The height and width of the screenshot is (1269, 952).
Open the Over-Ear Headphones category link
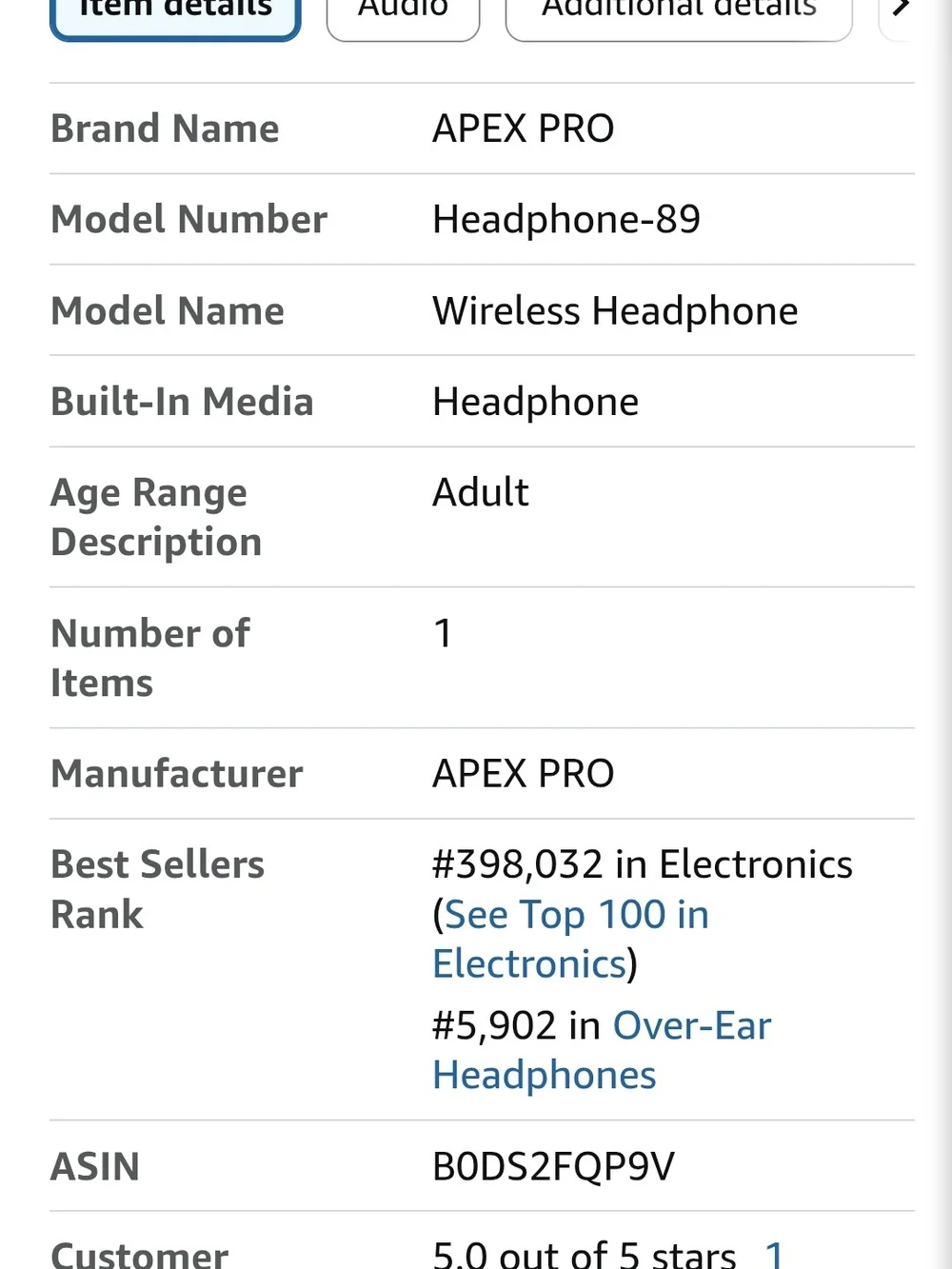602,1051
